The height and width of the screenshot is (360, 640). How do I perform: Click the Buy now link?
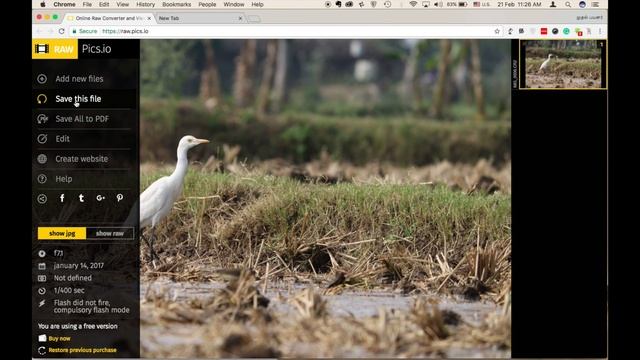pyautogui.click(x=60, y=338)
